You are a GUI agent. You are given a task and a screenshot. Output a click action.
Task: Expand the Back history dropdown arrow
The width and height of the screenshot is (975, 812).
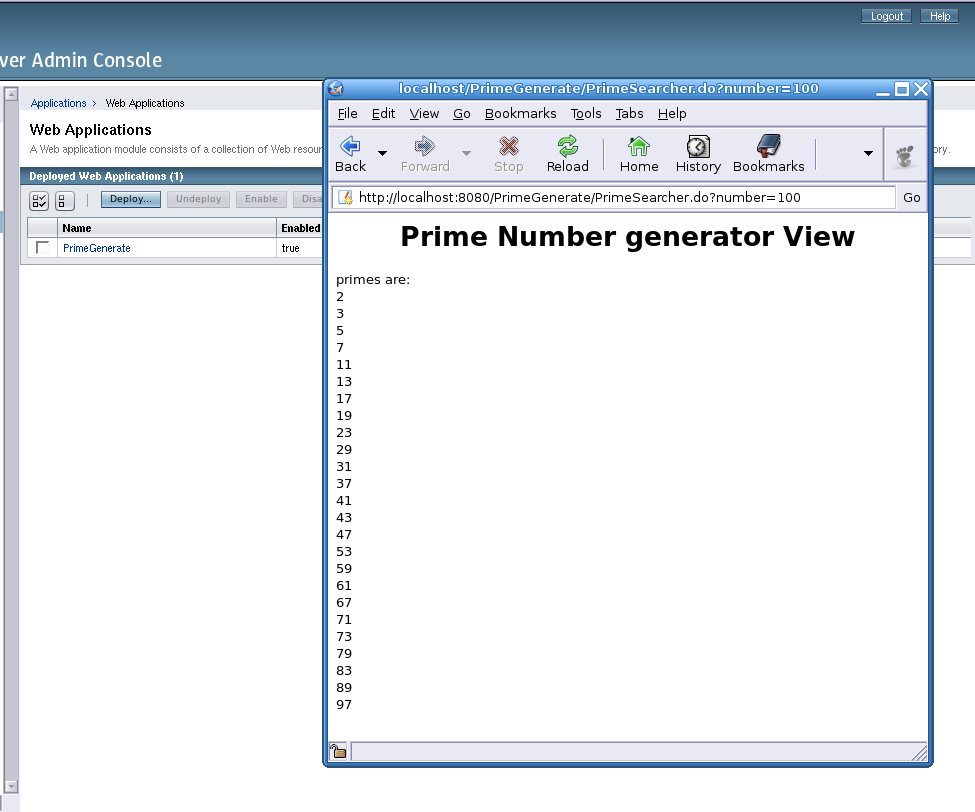(x=383, y=154)
